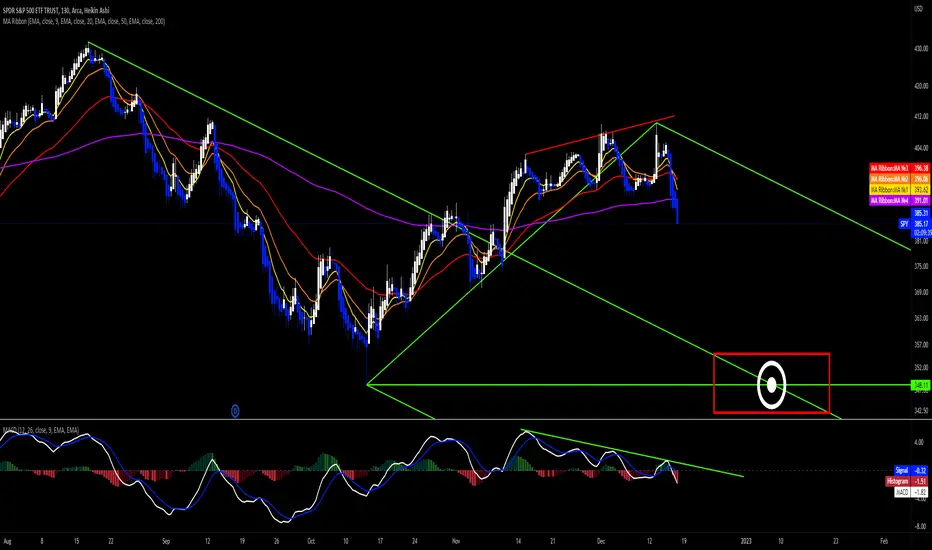932x550 pixels.
Task: Click the blue Signal value label
Action: (911, 470)
